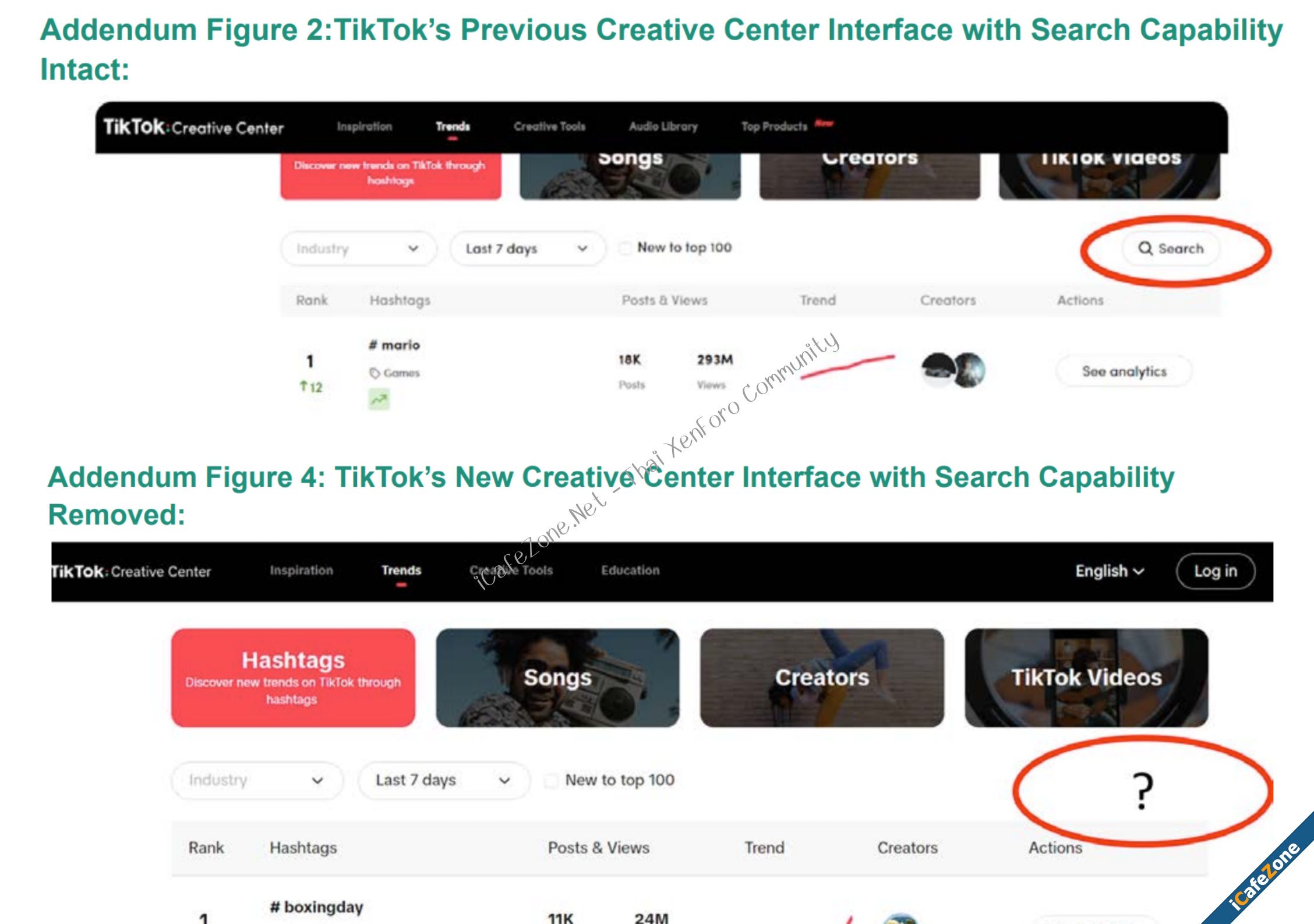Click the TikTok Creative Center logo in lower figure

pos(131,571)
